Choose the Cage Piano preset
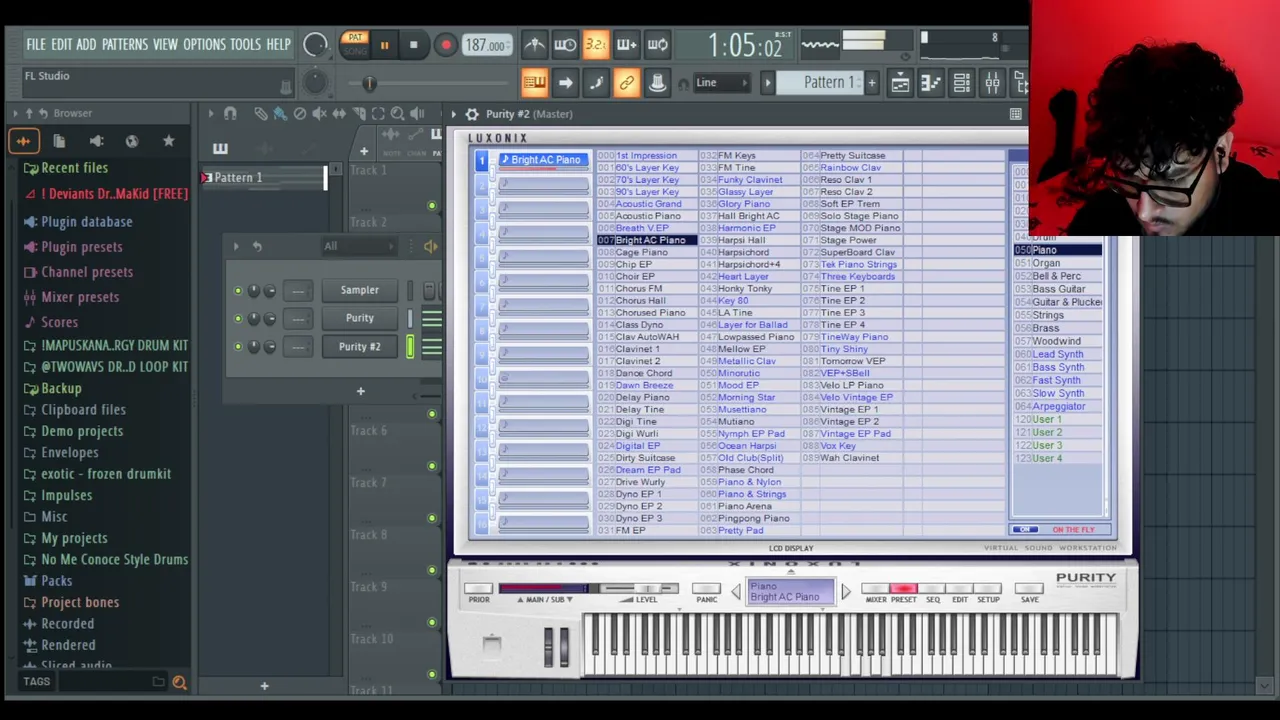 (x=641, y=252)
